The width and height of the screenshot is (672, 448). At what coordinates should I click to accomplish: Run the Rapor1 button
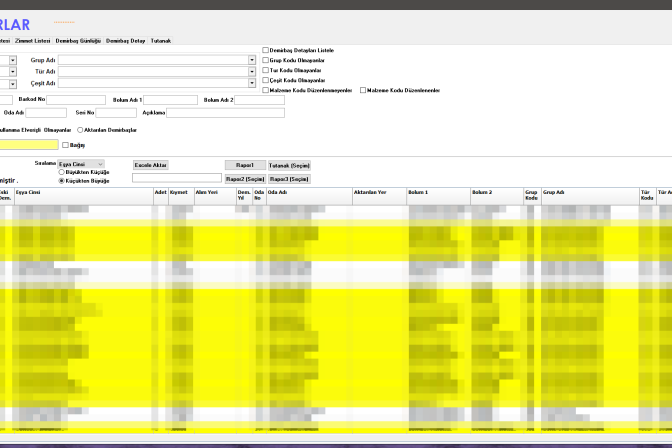tap(245, 165)
